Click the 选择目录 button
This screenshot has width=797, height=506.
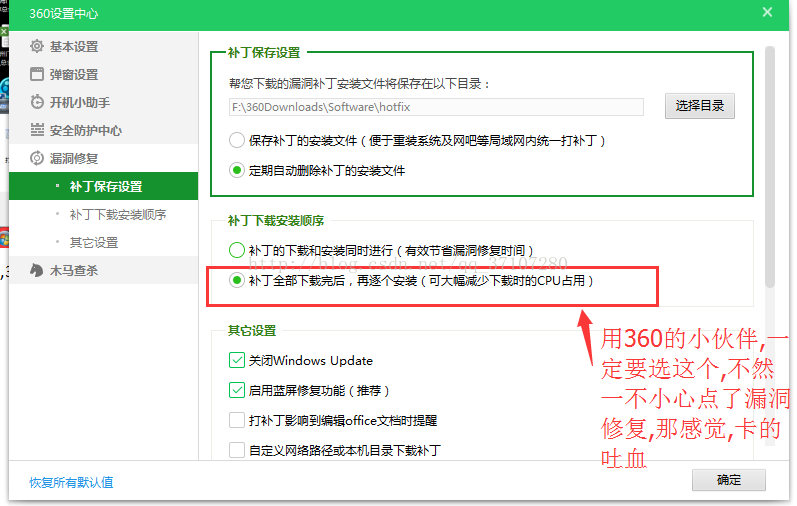tap(699, 106)
